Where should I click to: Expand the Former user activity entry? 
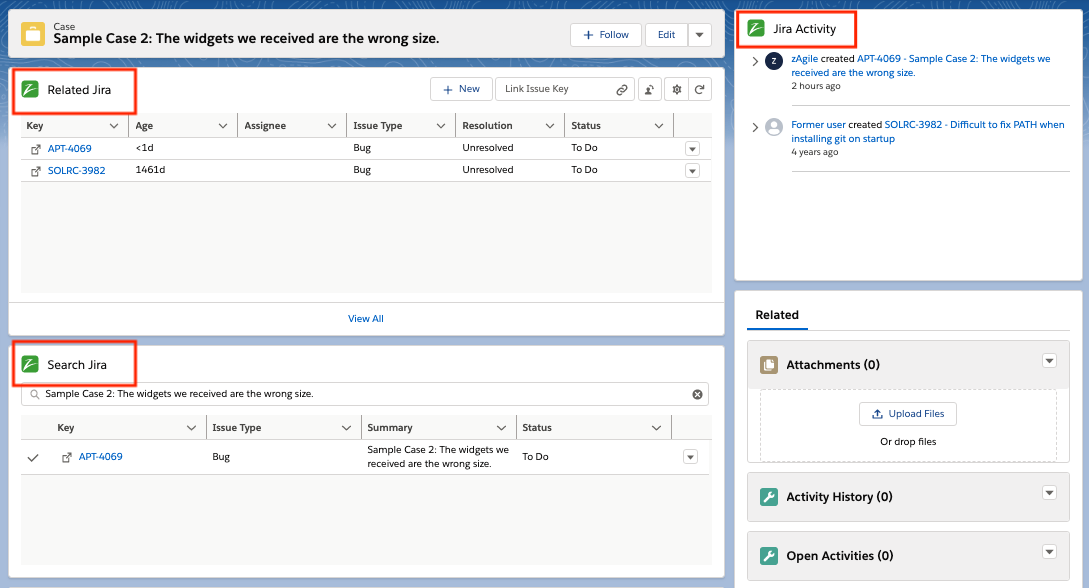[x=754, y=127]
